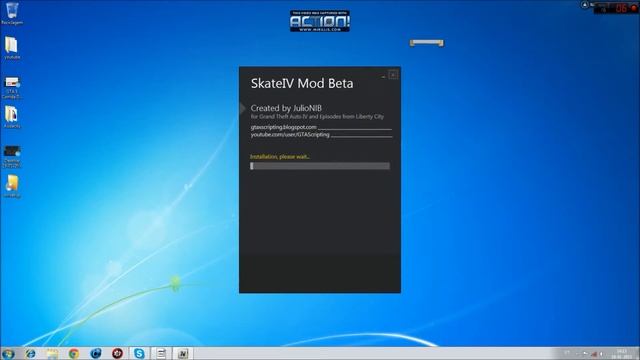The height and width of the screenshot is (360, 640).
Task: Click the Created by JulioNIB heading
Action: [286, 108]
